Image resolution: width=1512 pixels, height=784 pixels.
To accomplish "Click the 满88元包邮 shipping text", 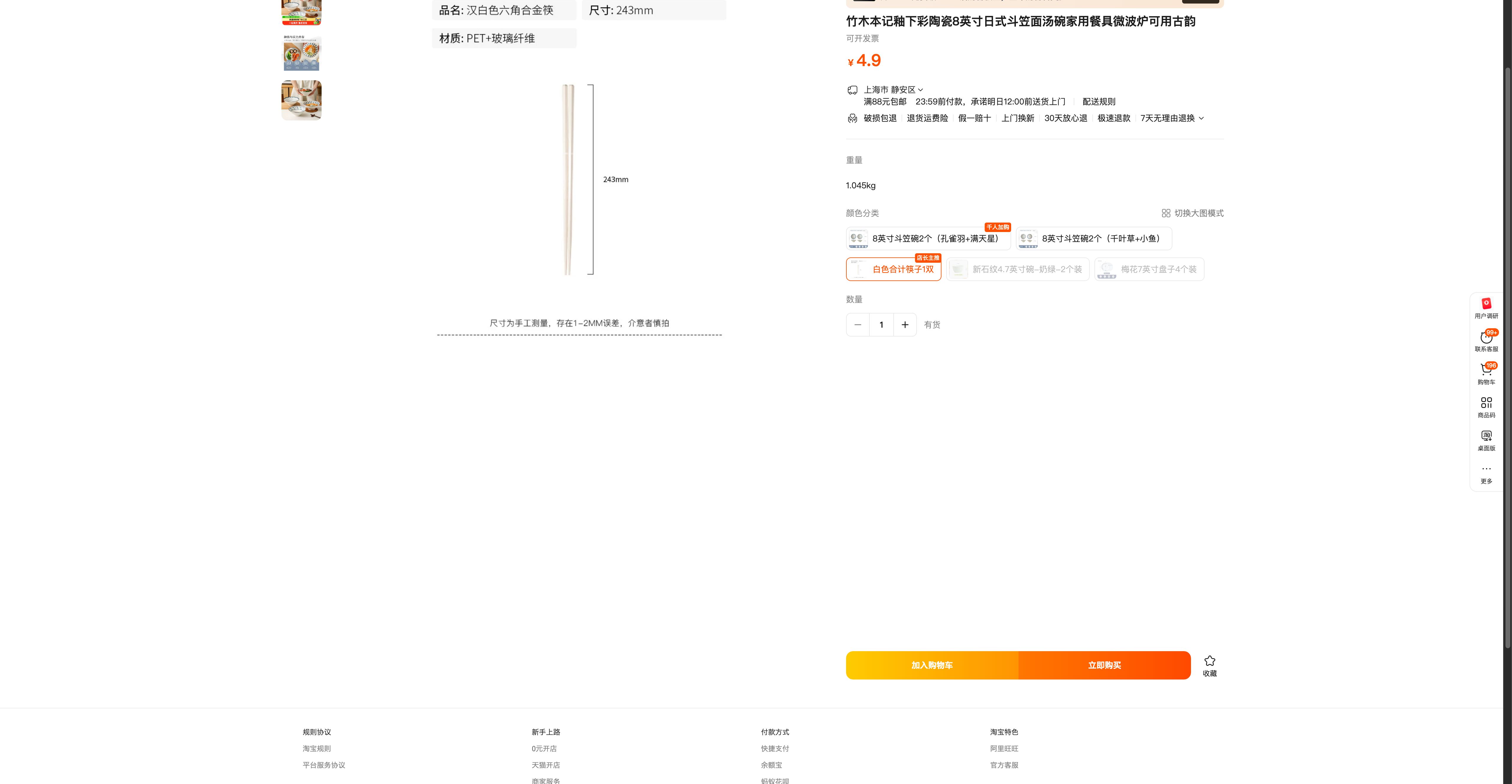I will 884,102.
